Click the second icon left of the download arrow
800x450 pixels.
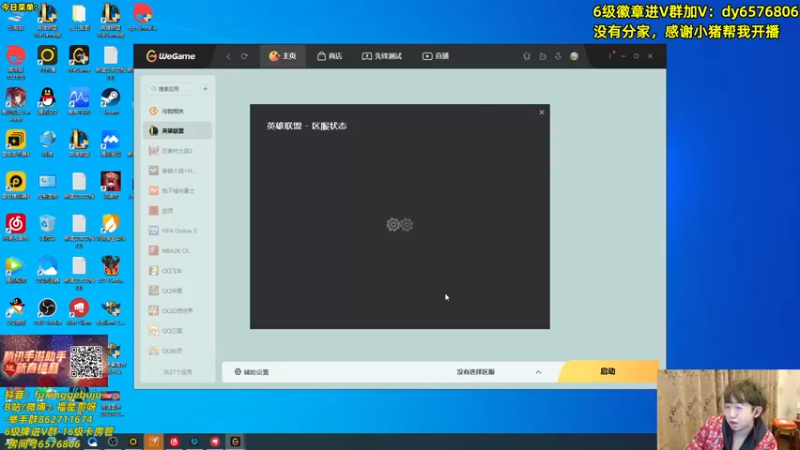tap(527, 56)
